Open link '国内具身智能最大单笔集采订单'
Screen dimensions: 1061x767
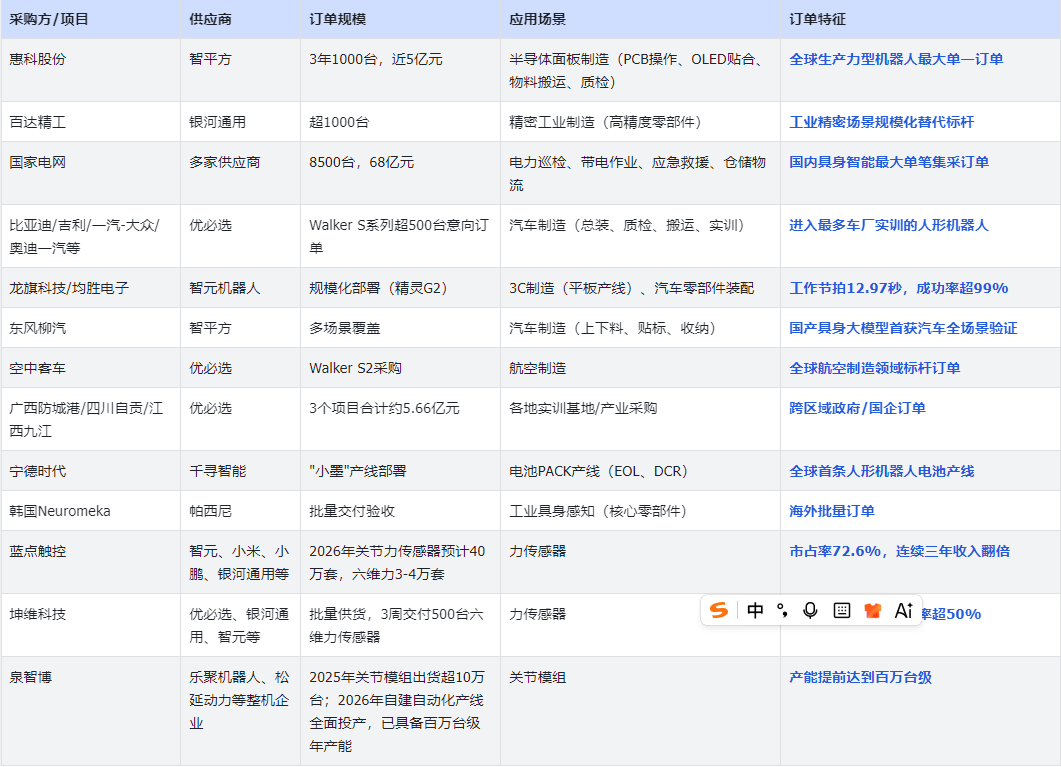pos(889,162)
